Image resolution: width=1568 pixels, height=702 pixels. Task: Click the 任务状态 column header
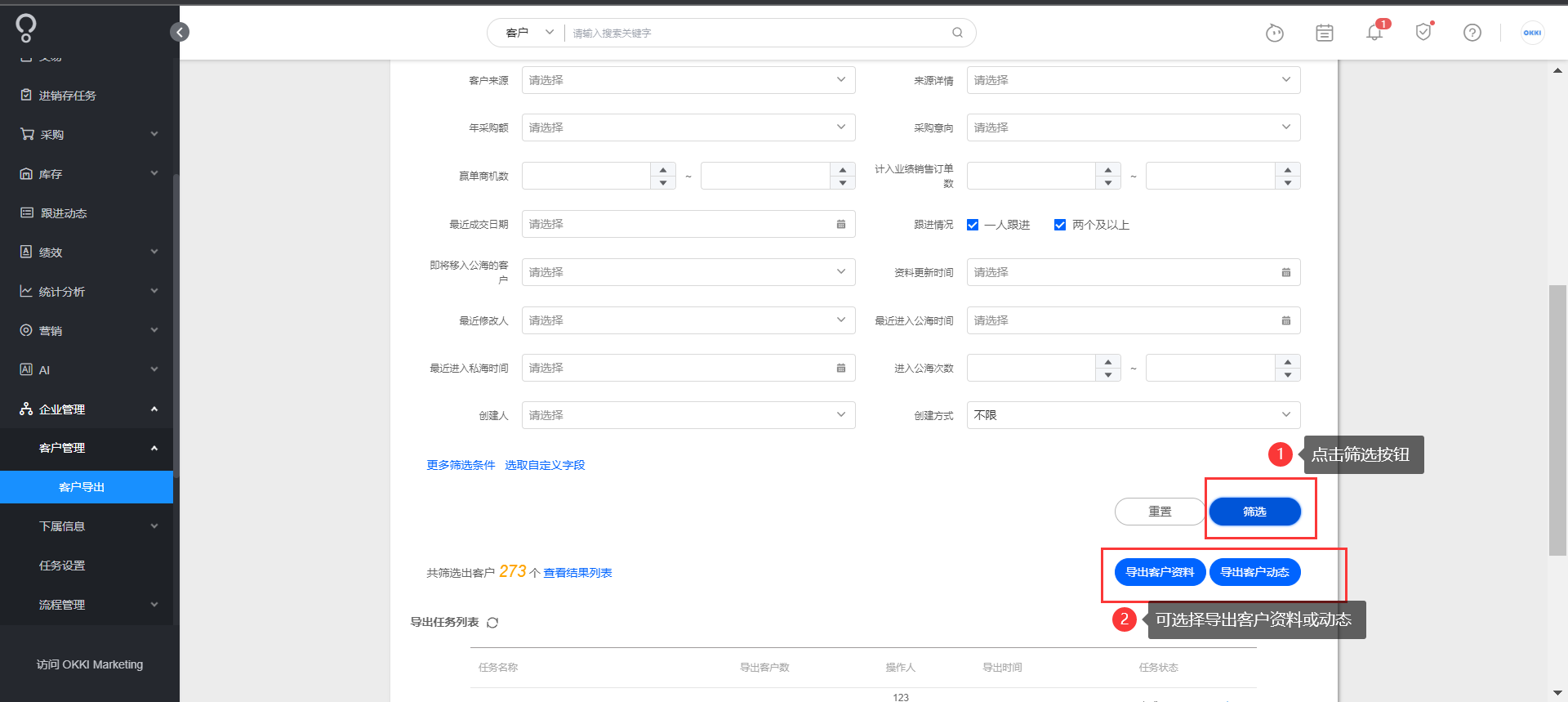(1158, 668)
